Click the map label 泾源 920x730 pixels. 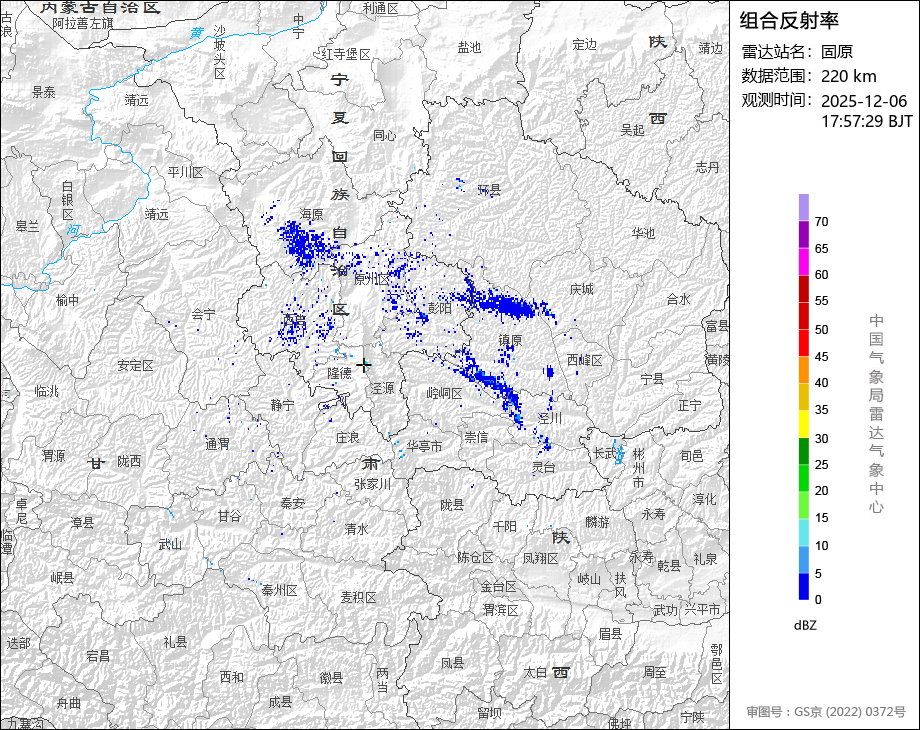pos(382,388)
